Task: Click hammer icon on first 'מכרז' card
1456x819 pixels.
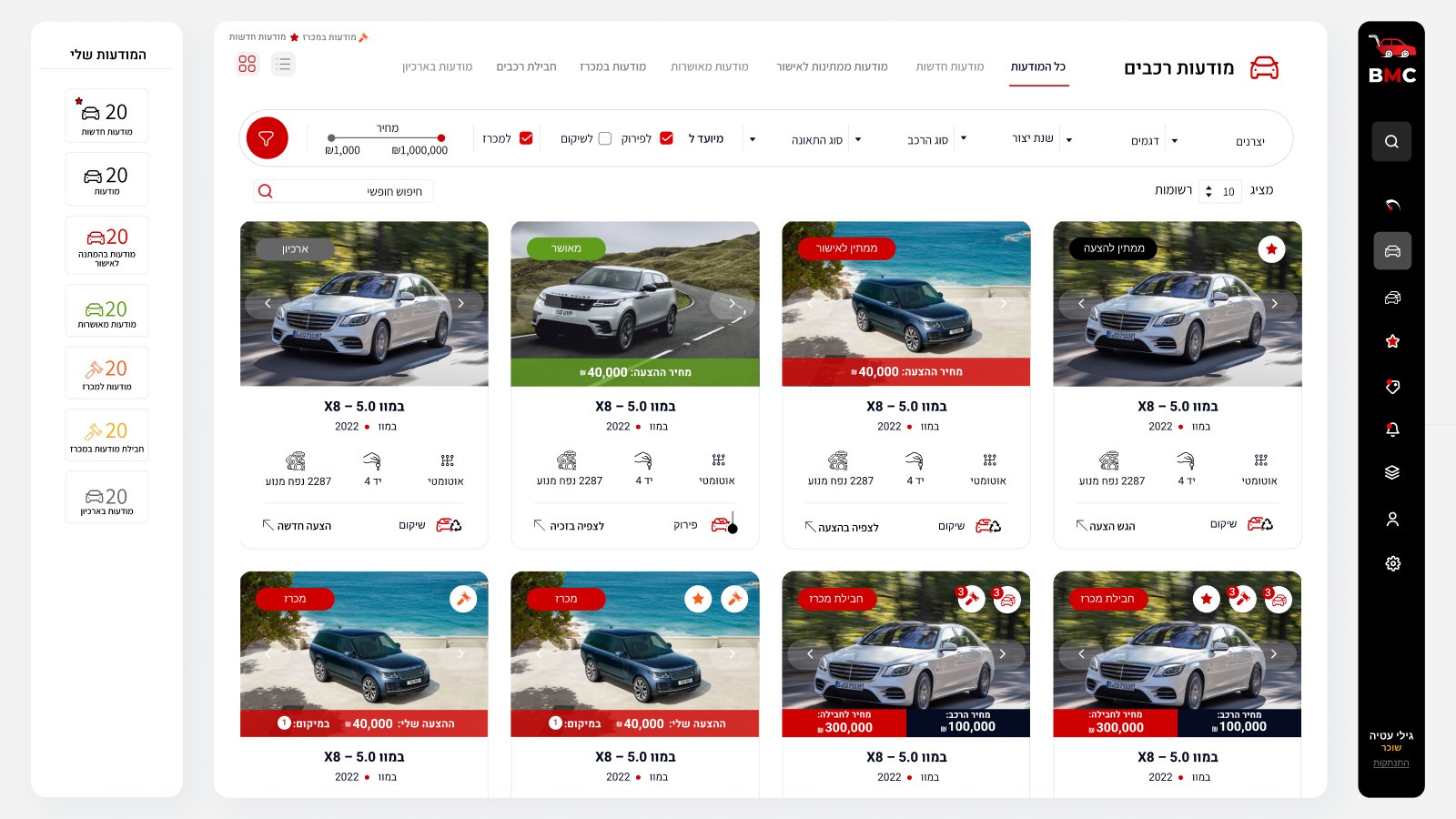Action: [x=463, y=599]
